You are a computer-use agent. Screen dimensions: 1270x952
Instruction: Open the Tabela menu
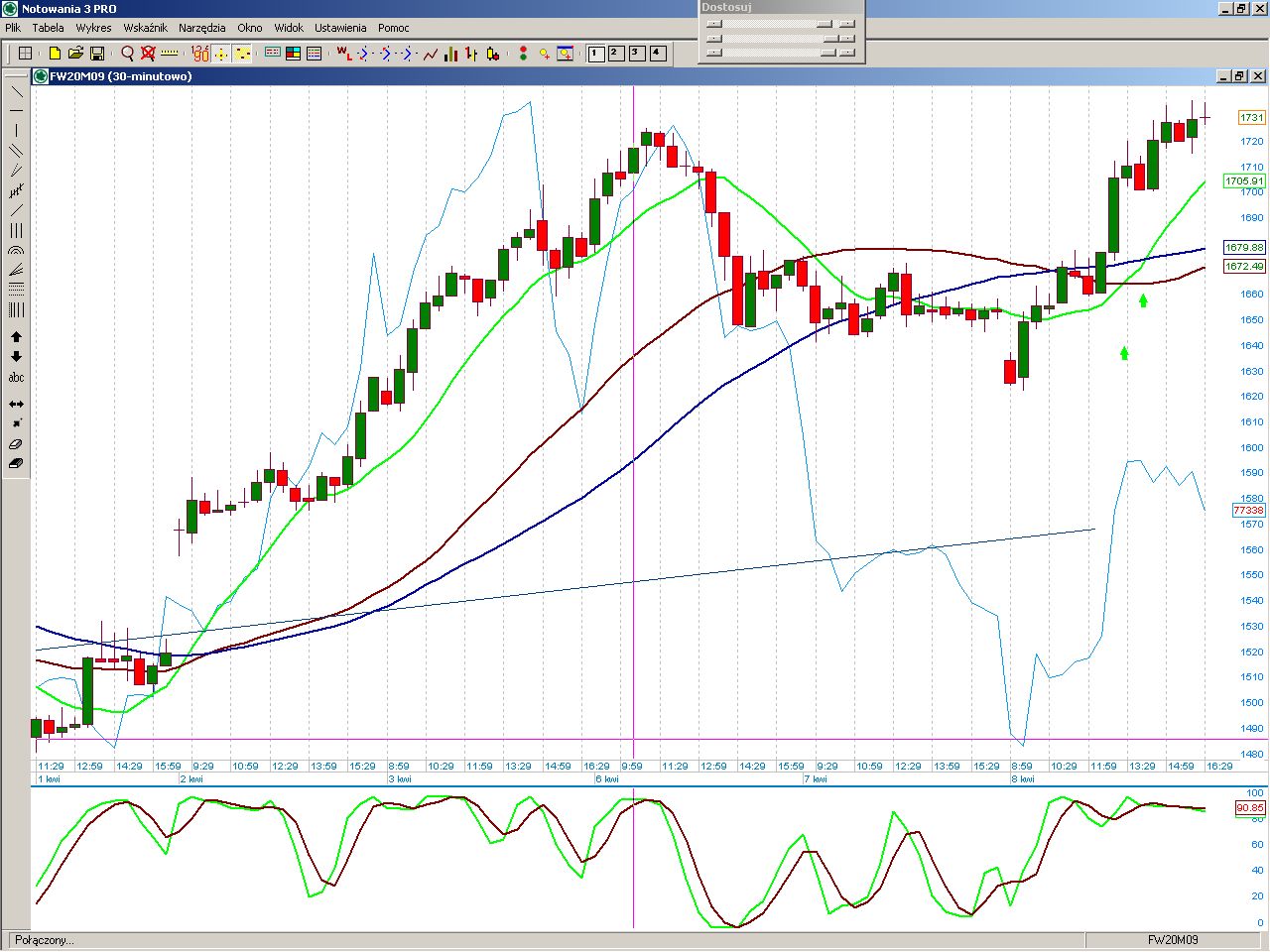point(48,28)
